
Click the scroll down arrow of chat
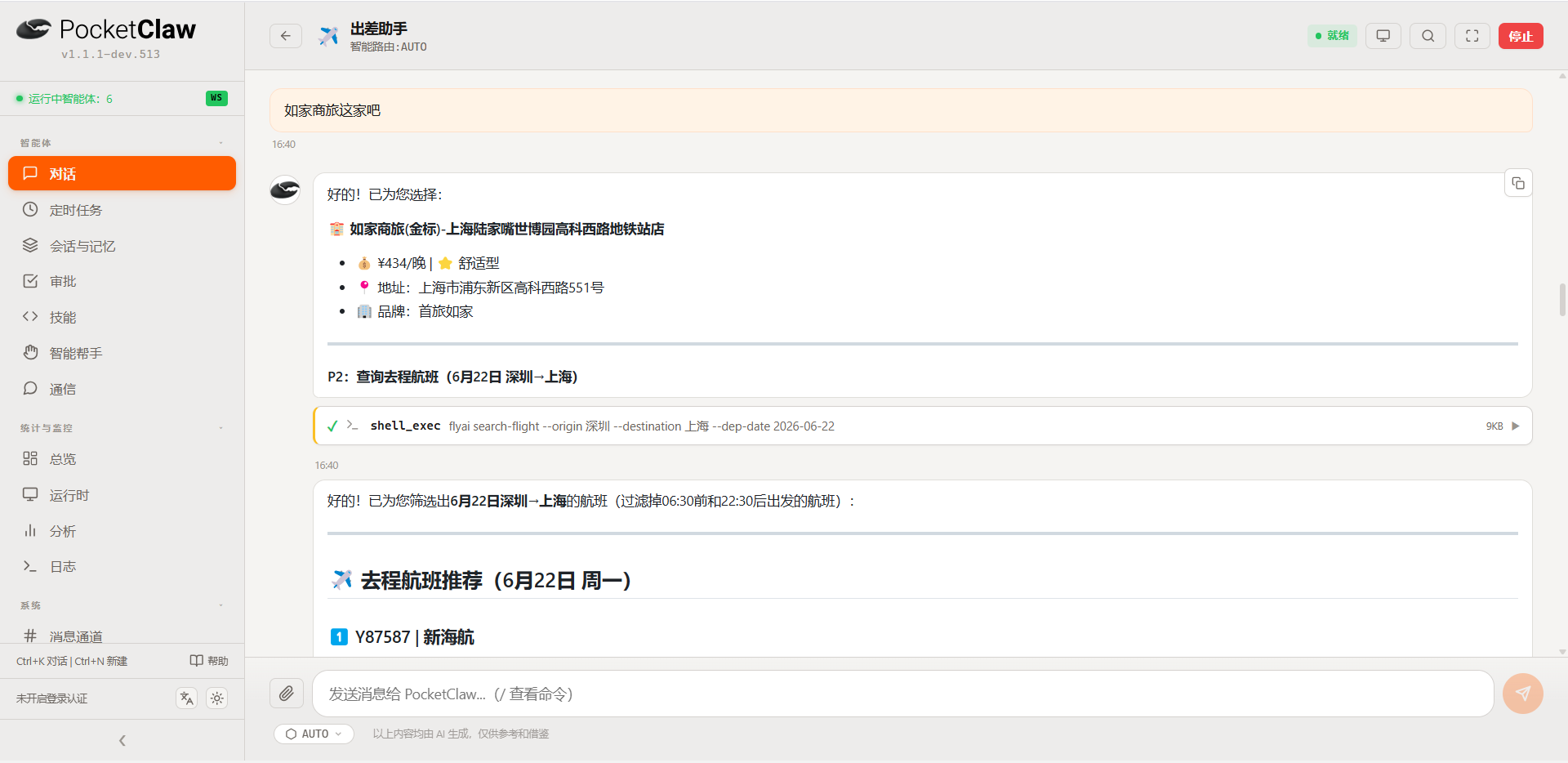click(x=1562, y=652)
